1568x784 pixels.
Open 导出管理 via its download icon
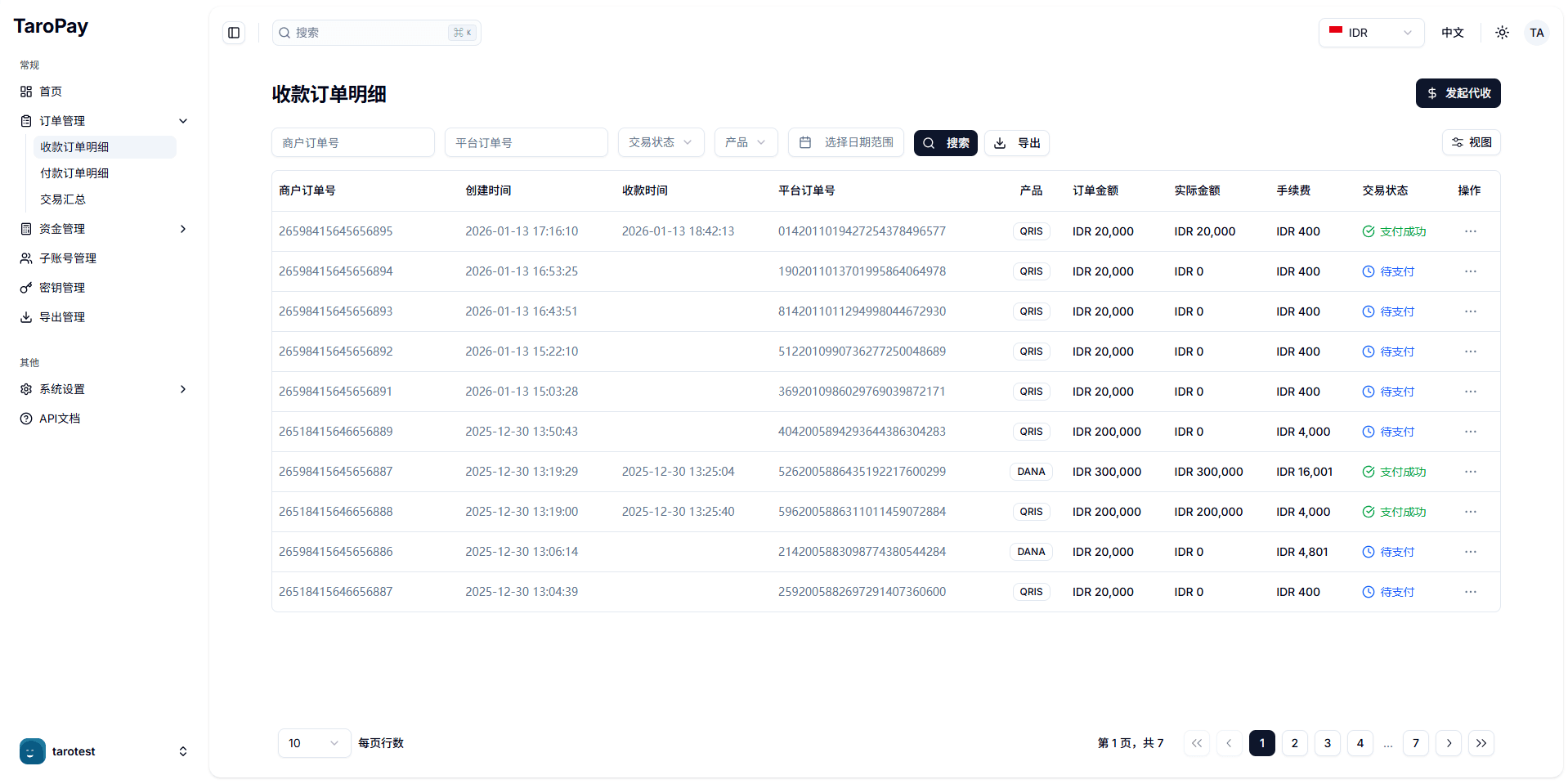point(25,317)
